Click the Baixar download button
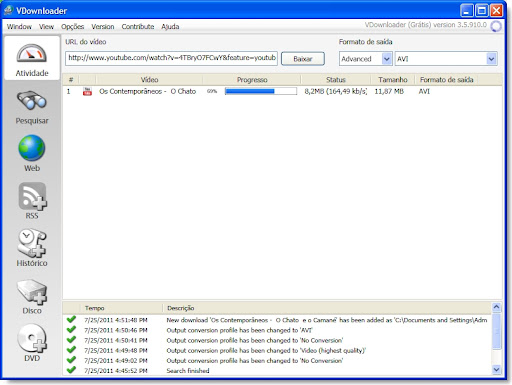Viewport: 512px width, 385px height. click(x=303, y=59)
